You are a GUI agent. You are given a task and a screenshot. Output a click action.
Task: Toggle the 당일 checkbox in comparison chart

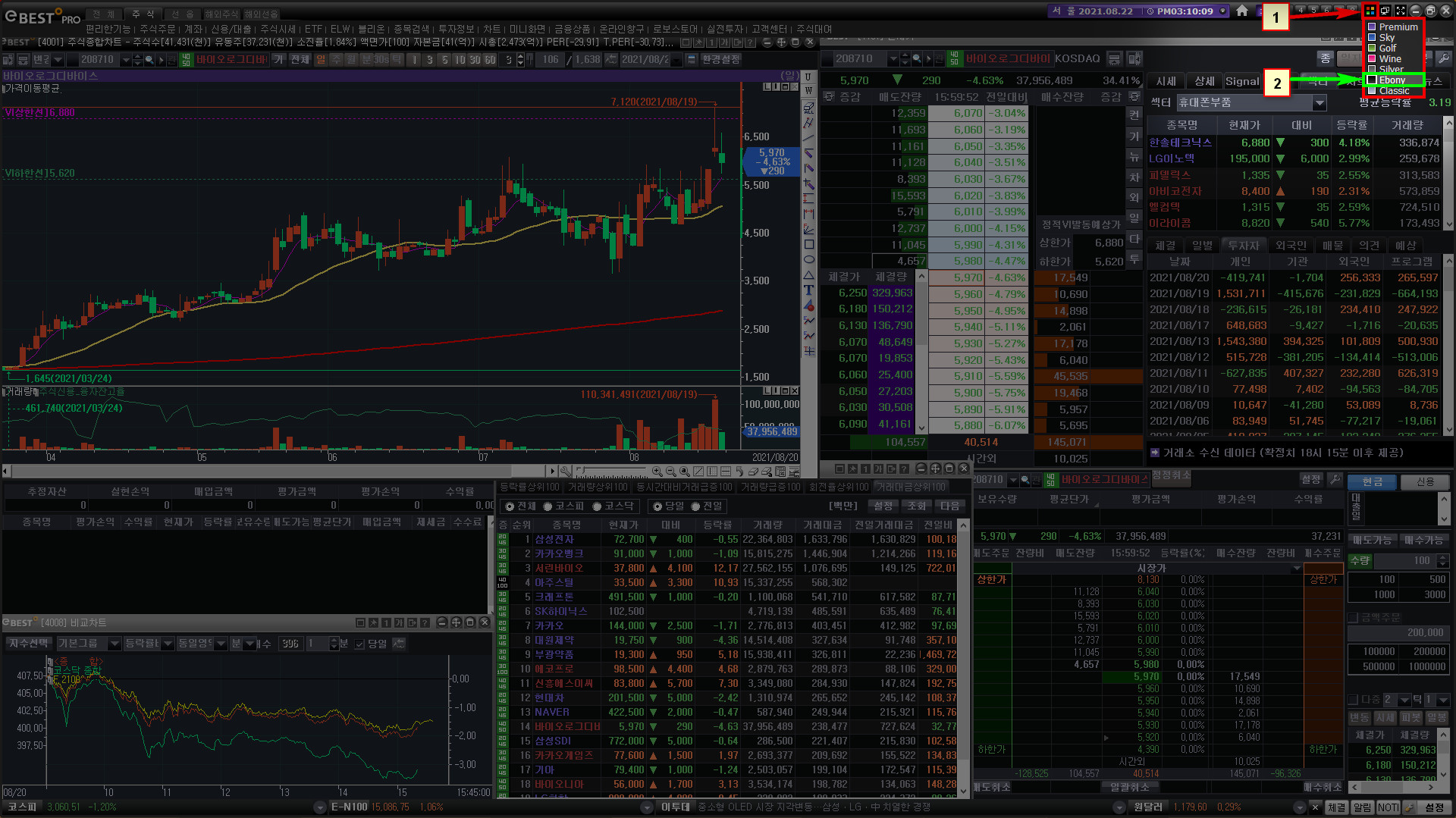pos(359,644)
